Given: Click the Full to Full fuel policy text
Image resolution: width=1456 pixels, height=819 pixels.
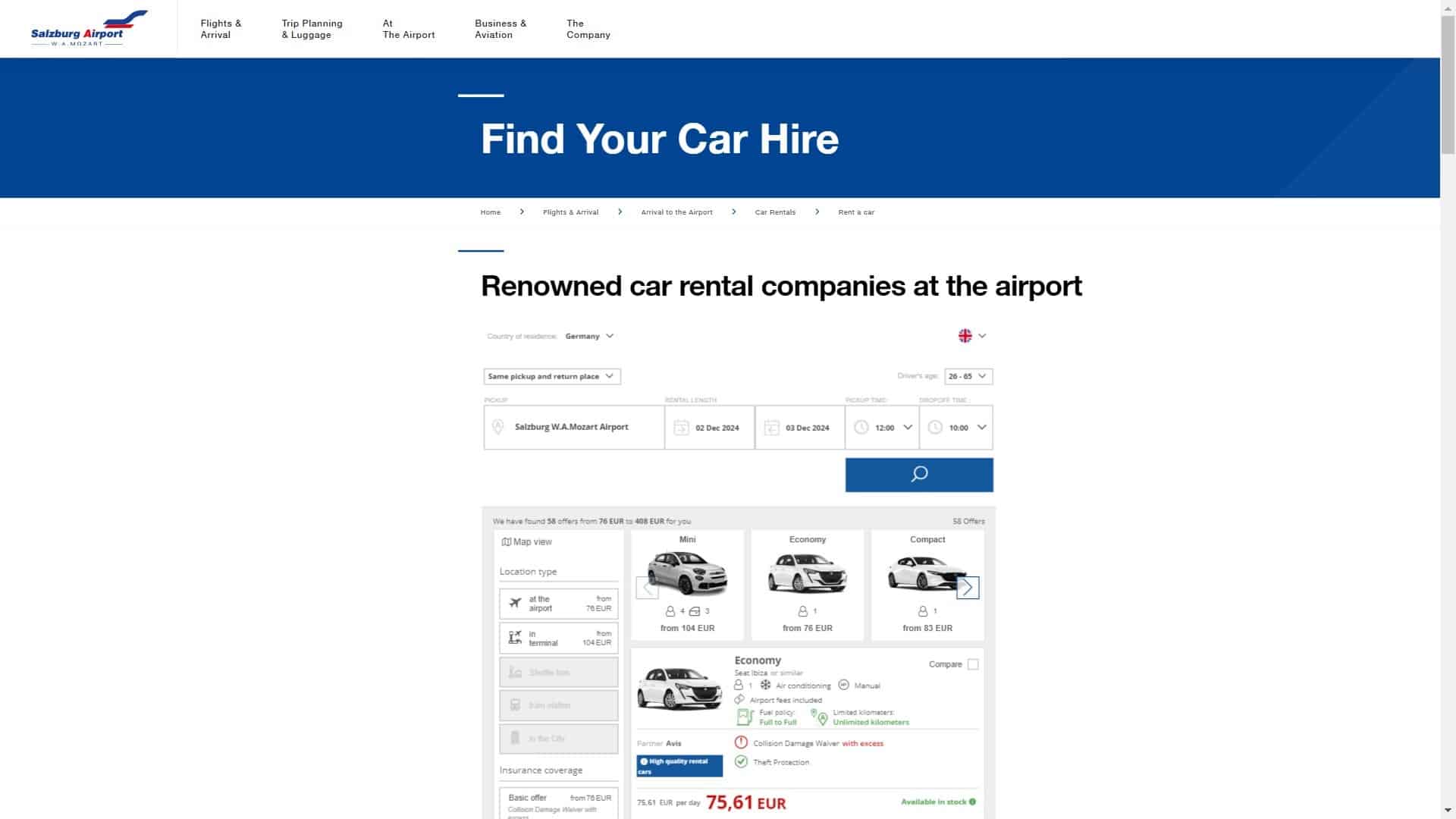Looking at the screenshot, I should tap(778, 723).
